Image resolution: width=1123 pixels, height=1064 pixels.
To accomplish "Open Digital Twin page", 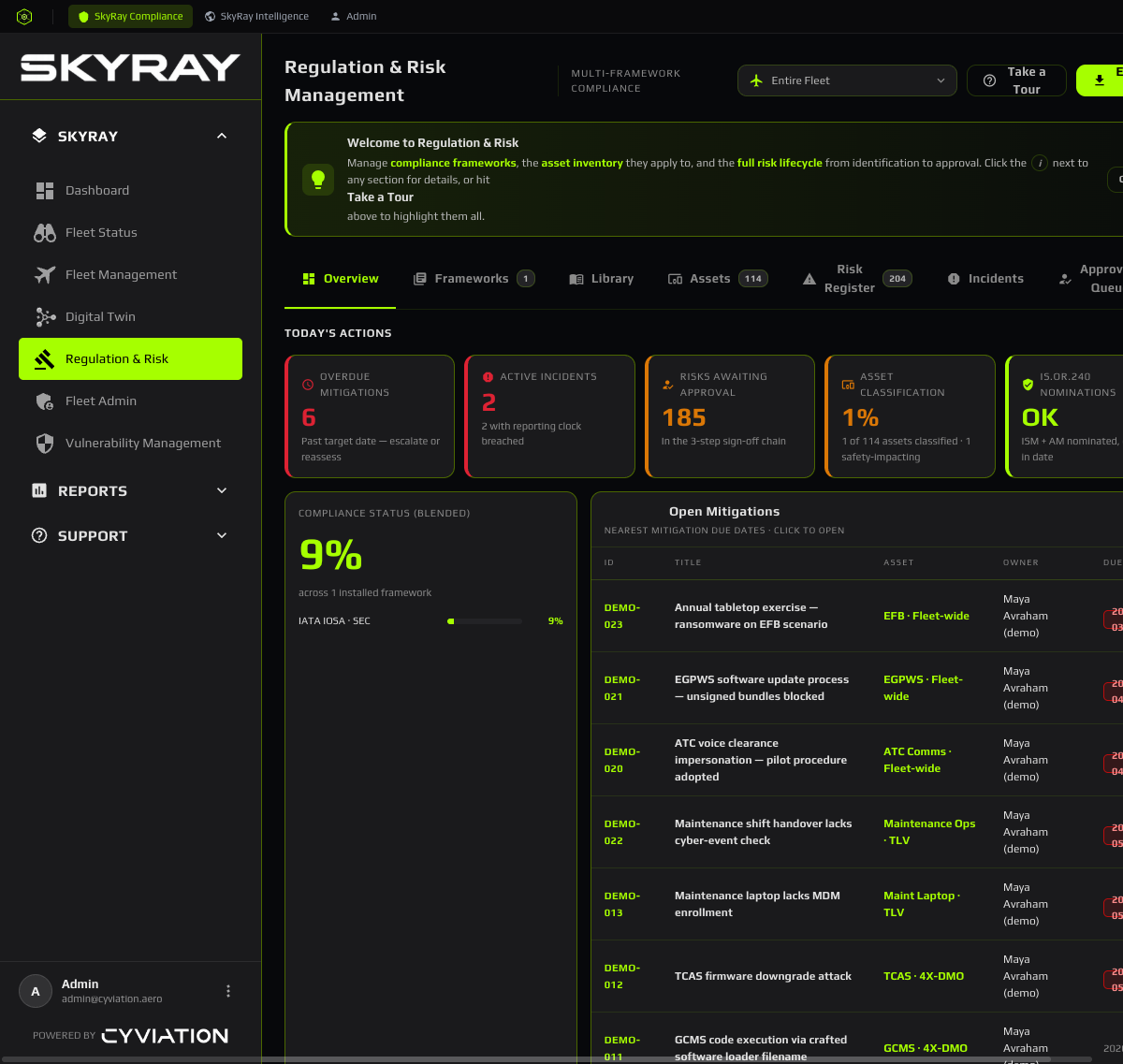I will 130,316.
